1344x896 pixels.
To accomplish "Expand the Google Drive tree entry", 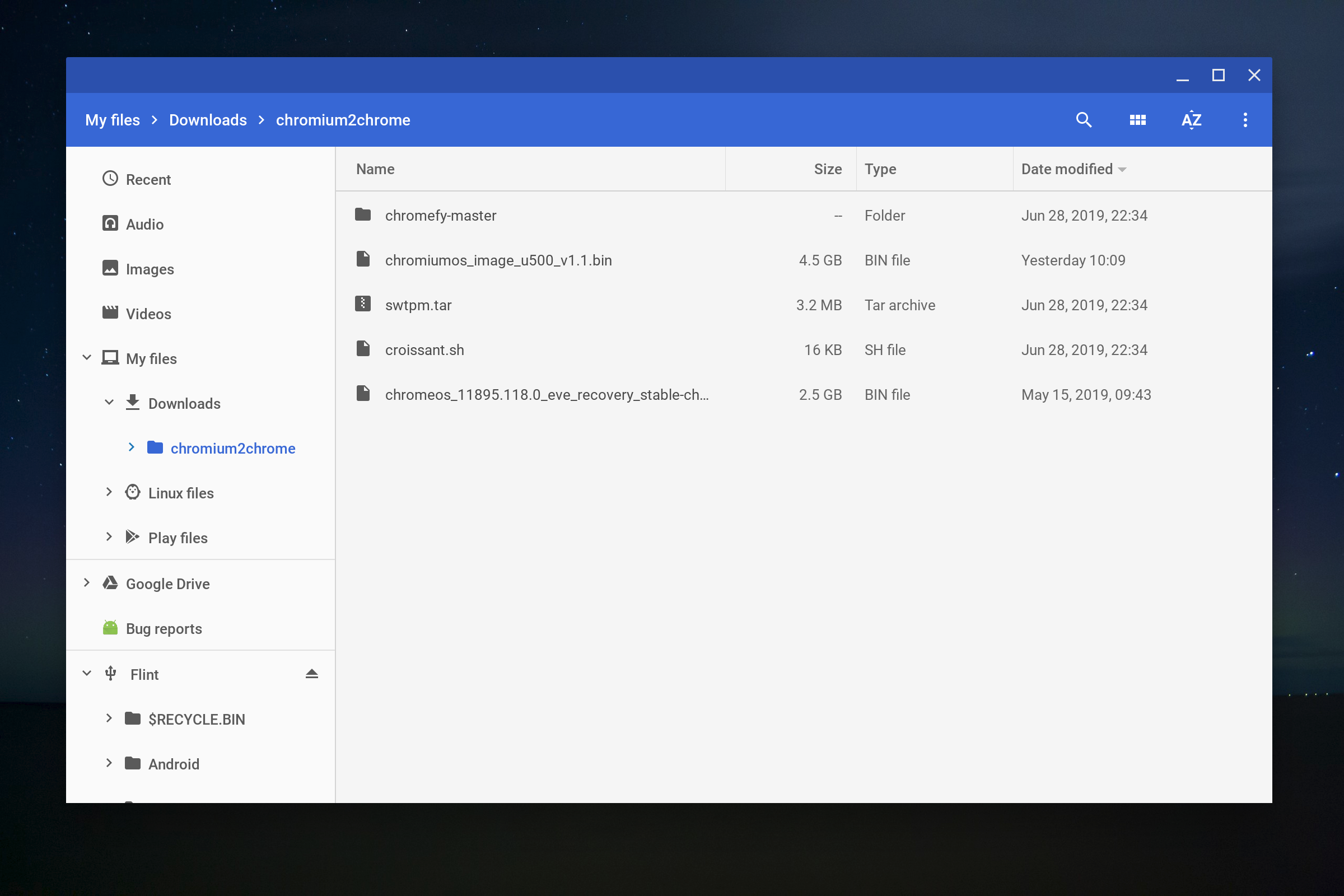I will click(86, 583).
